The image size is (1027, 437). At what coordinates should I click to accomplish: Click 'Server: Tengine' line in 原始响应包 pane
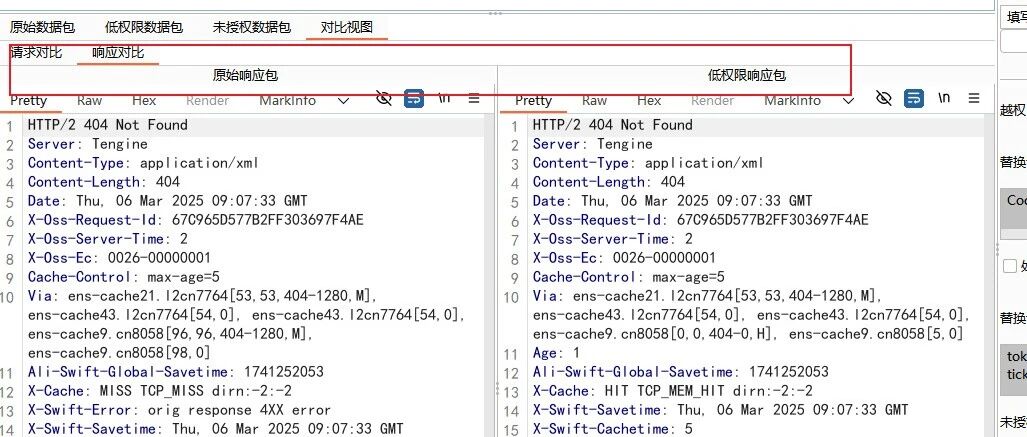88,143
